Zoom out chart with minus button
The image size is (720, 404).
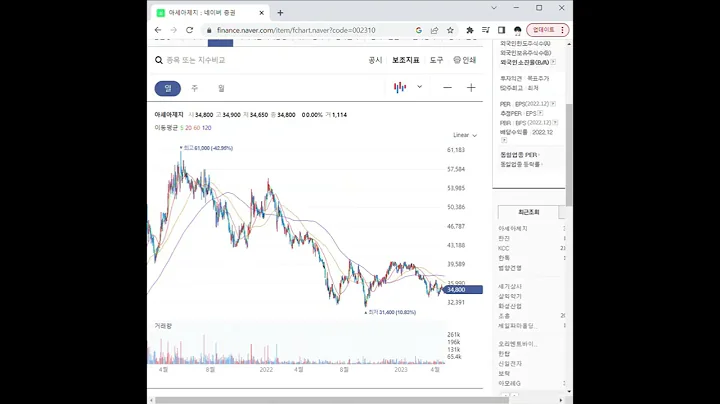click(447, 88)
